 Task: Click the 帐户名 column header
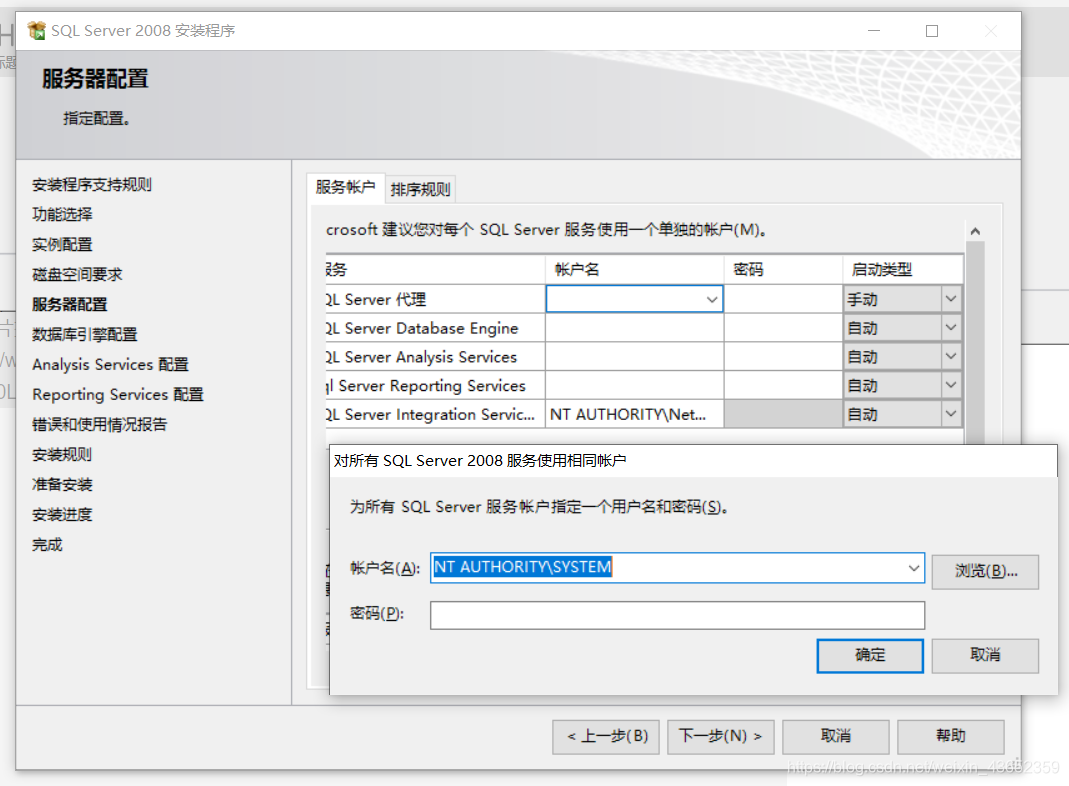click(x=635, y=269)
